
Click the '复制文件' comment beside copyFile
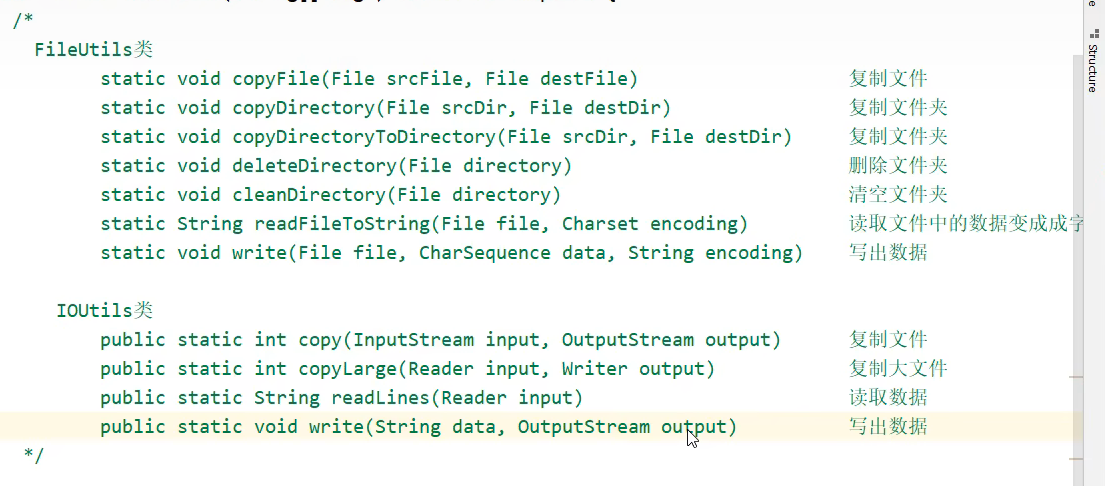point(888,79)
